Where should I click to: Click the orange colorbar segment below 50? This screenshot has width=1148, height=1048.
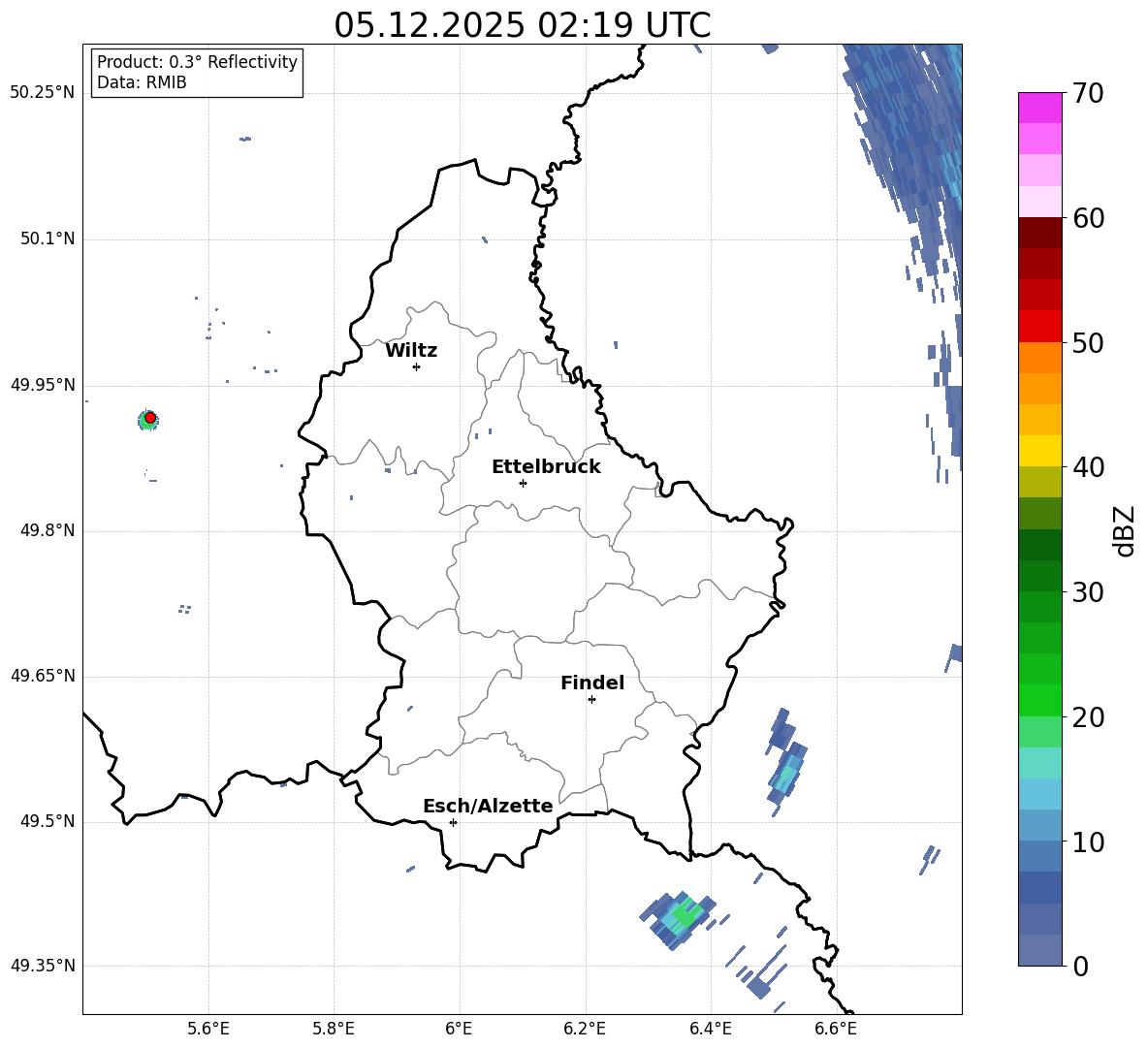point(1039,357)
